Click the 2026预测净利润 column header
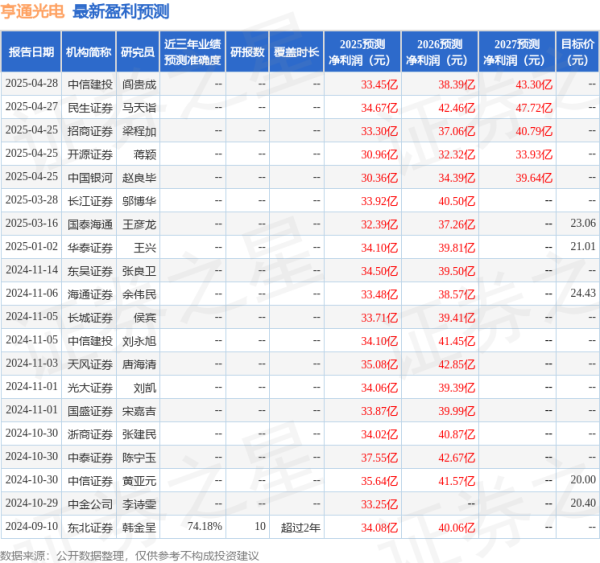This screenshot has width=600, height=563. [440, 52]
